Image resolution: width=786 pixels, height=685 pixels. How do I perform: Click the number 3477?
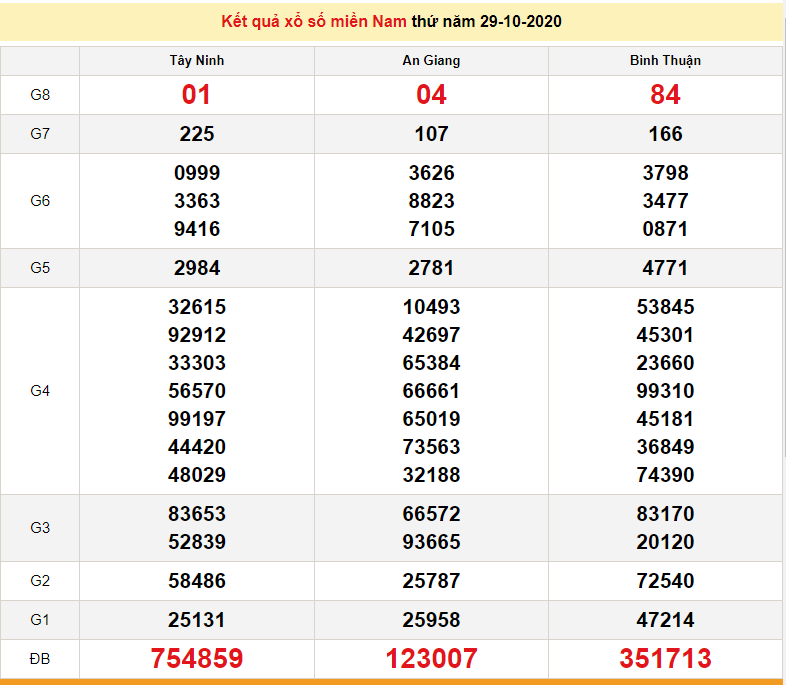point(665,201)
